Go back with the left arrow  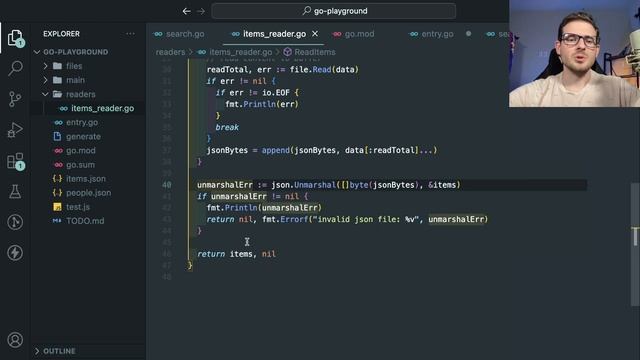187,11
